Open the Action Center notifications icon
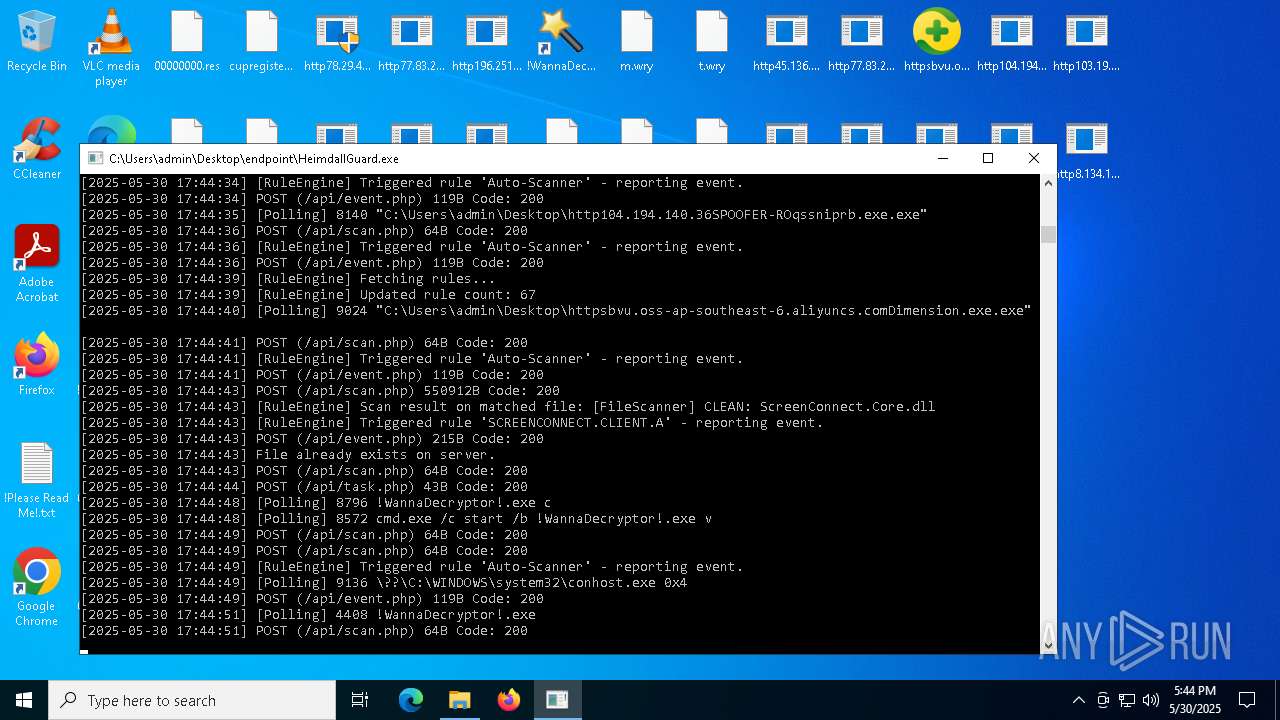 (1247, 700)
